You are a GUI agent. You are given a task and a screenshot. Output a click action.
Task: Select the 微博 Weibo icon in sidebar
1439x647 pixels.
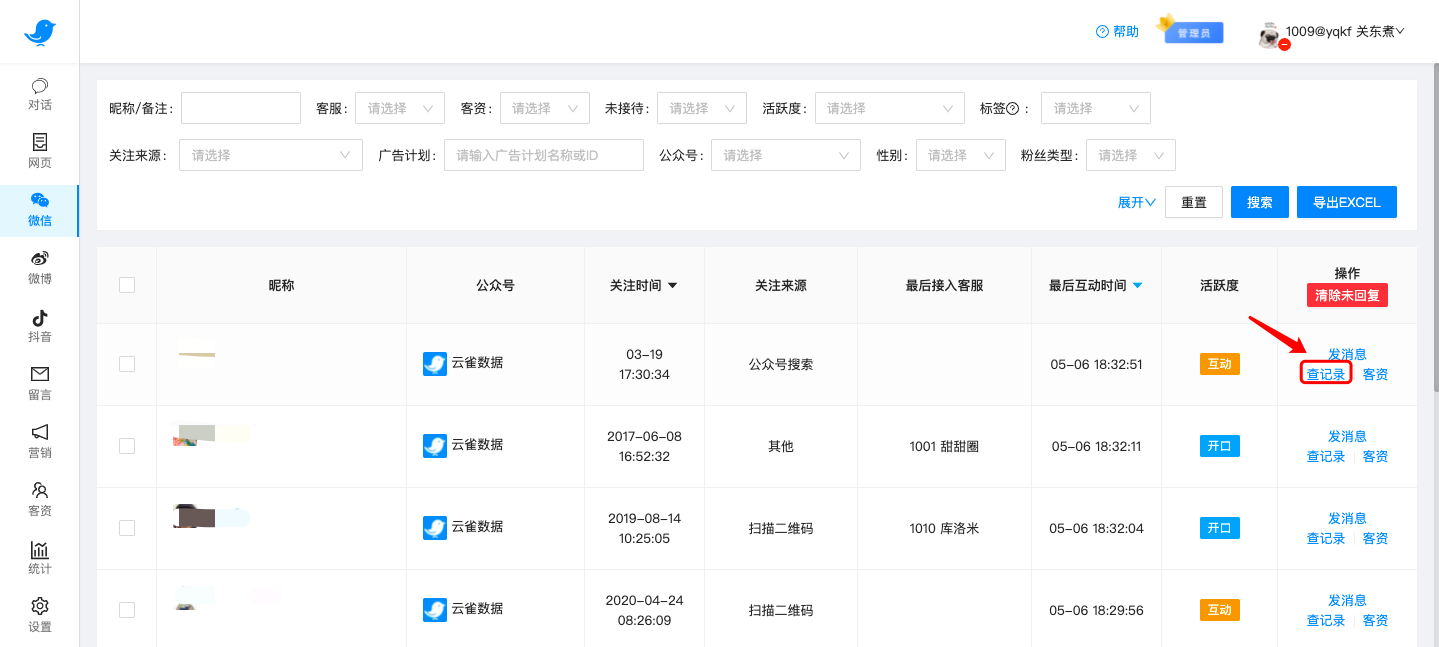click(40, 259)
